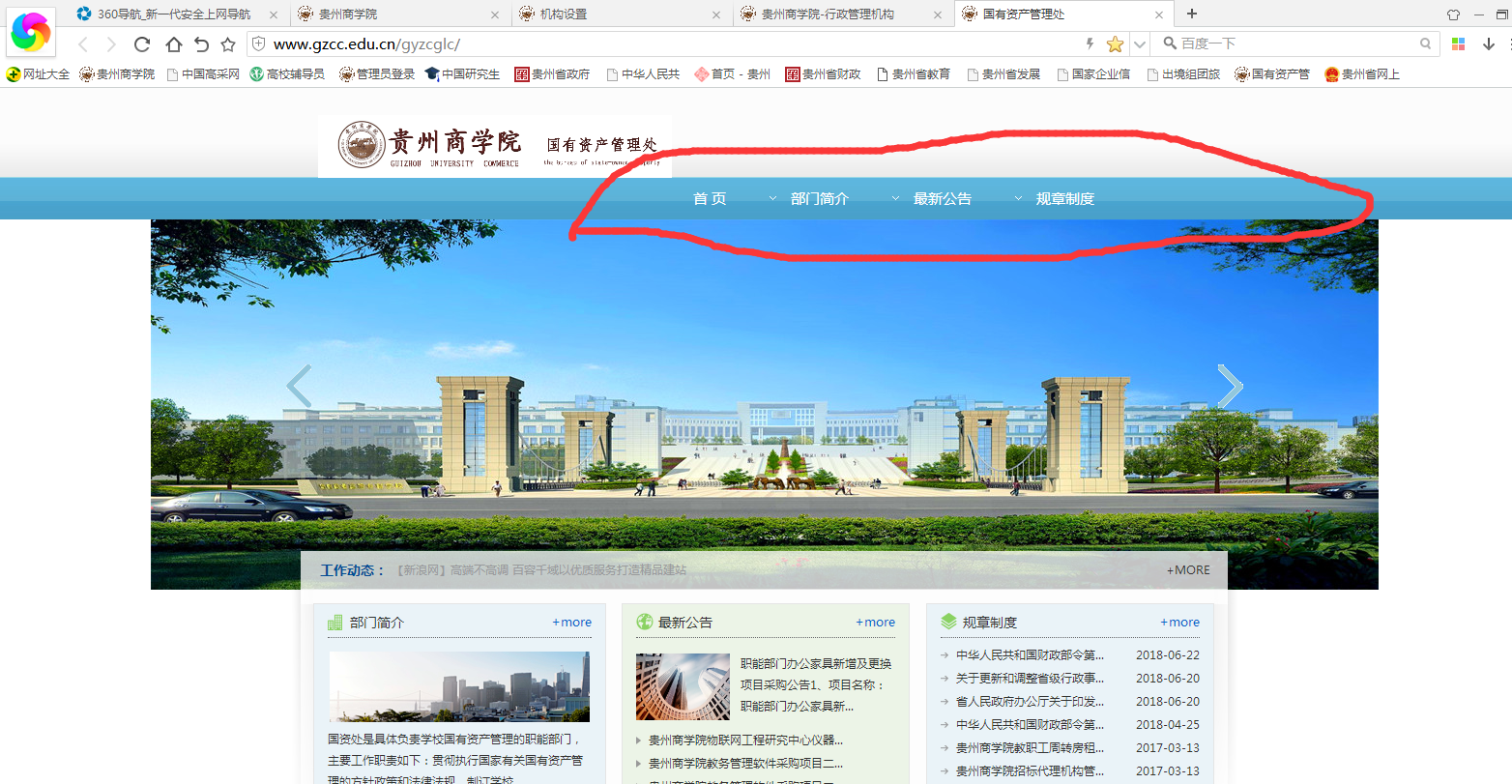This screenshot has height=784, width=1512.
Task: Open the 首页 navigation link
Action: pyautogui.click(x=710, y=199)
